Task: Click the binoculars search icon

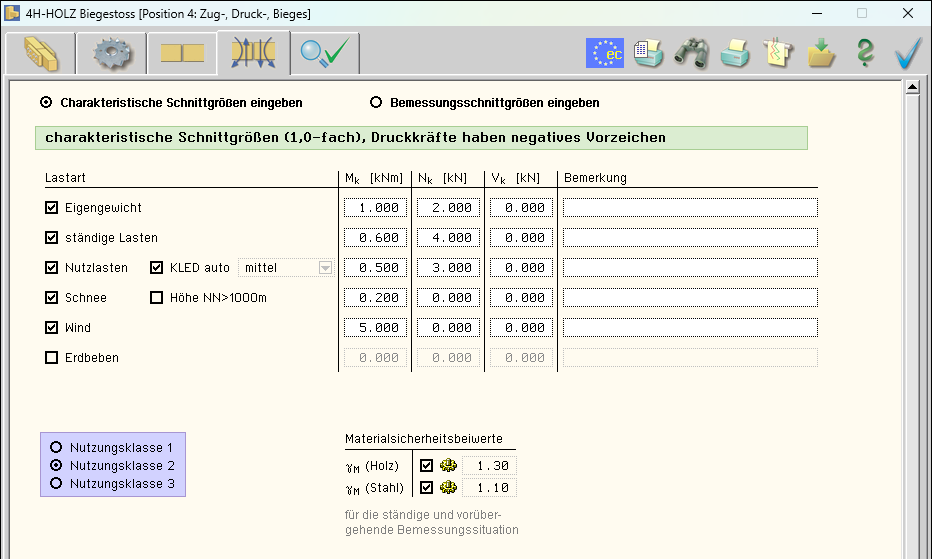Action: (x=691, y=54)
